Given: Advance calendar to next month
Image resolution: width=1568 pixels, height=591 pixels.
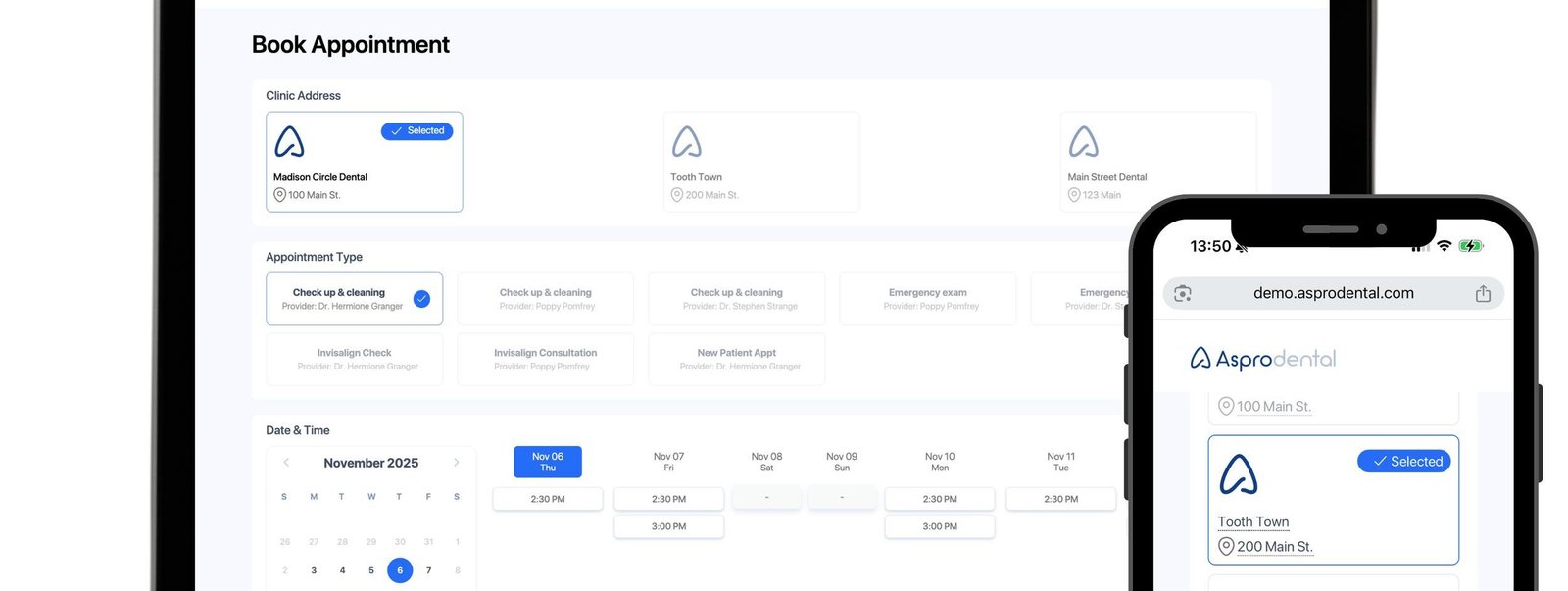Looking at the screenshot, I should coord(456,463).
